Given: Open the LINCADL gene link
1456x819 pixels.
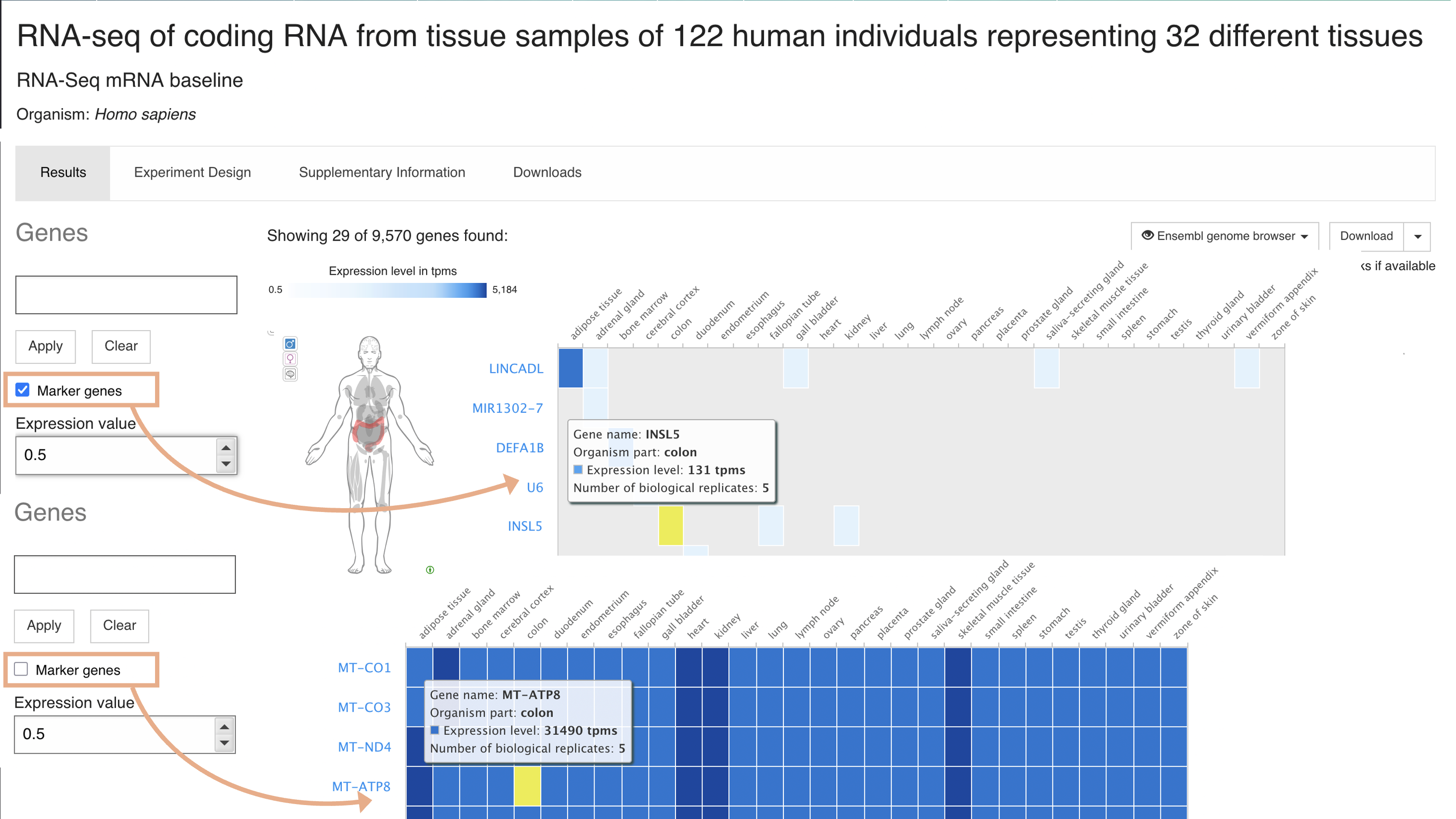Looking at the screenshot, I should (x=516, y=369).
